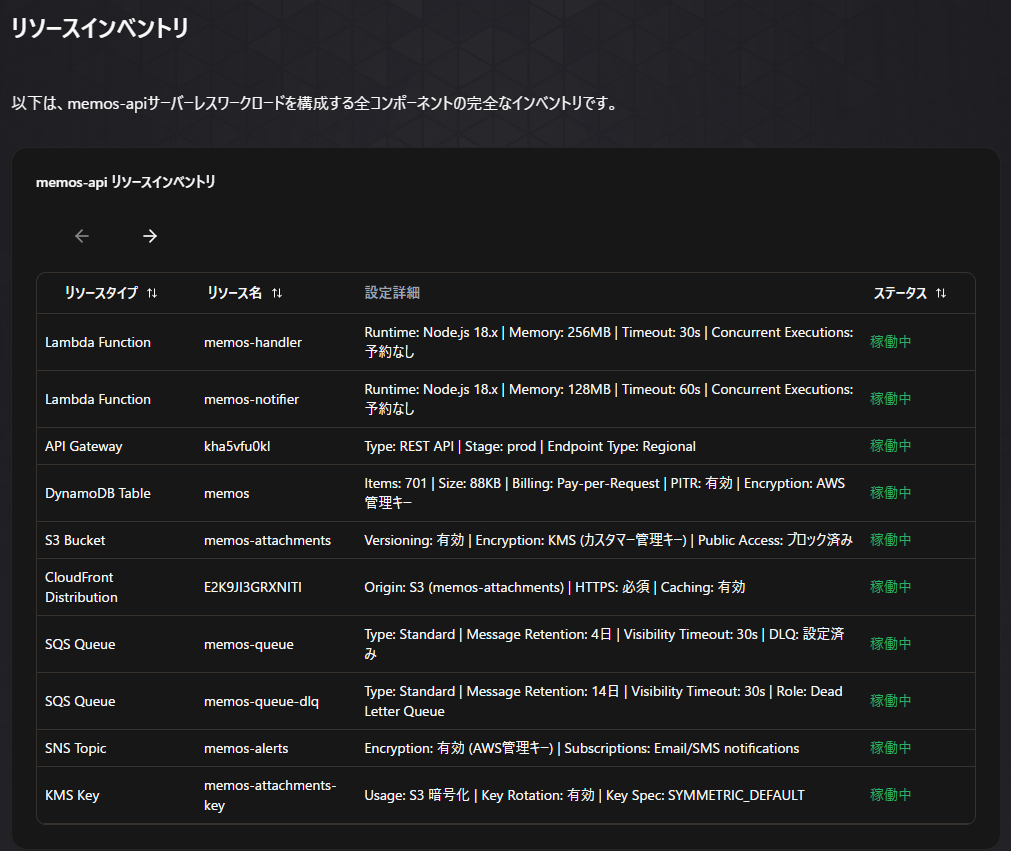1011x851 pixels.
Task: Click 稼働中 status in S3 Bucket row
Action: [890, 540]
